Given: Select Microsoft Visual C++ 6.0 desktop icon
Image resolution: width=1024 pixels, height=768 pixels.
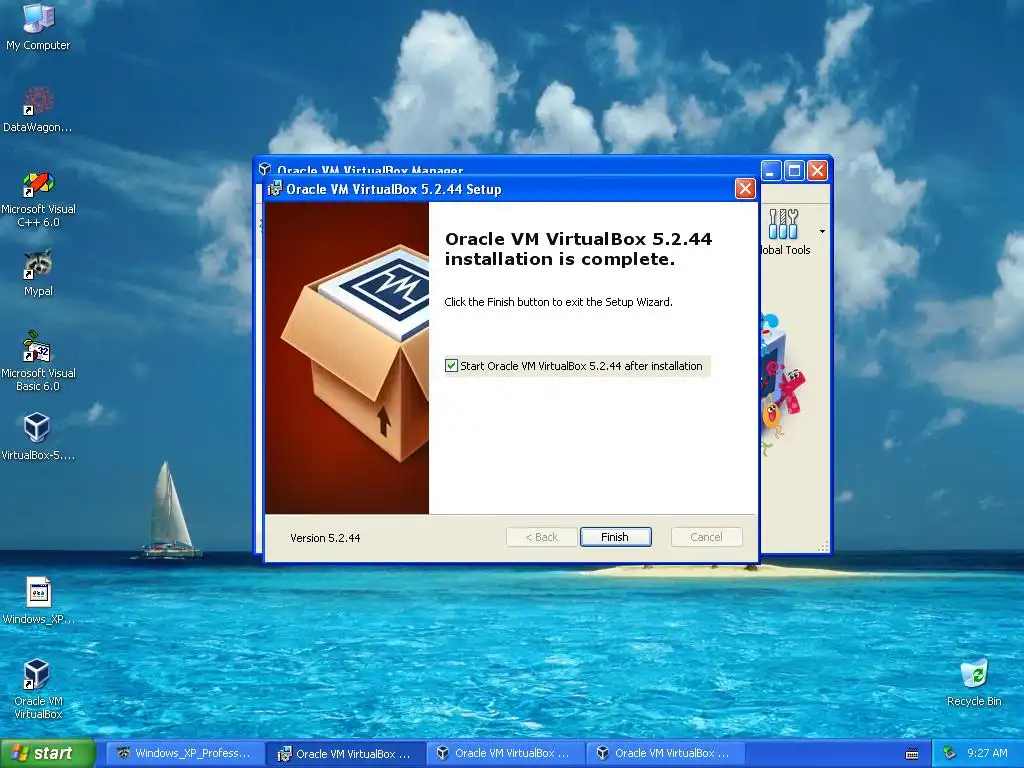Looking at the screenshot, I should (38, 199).
